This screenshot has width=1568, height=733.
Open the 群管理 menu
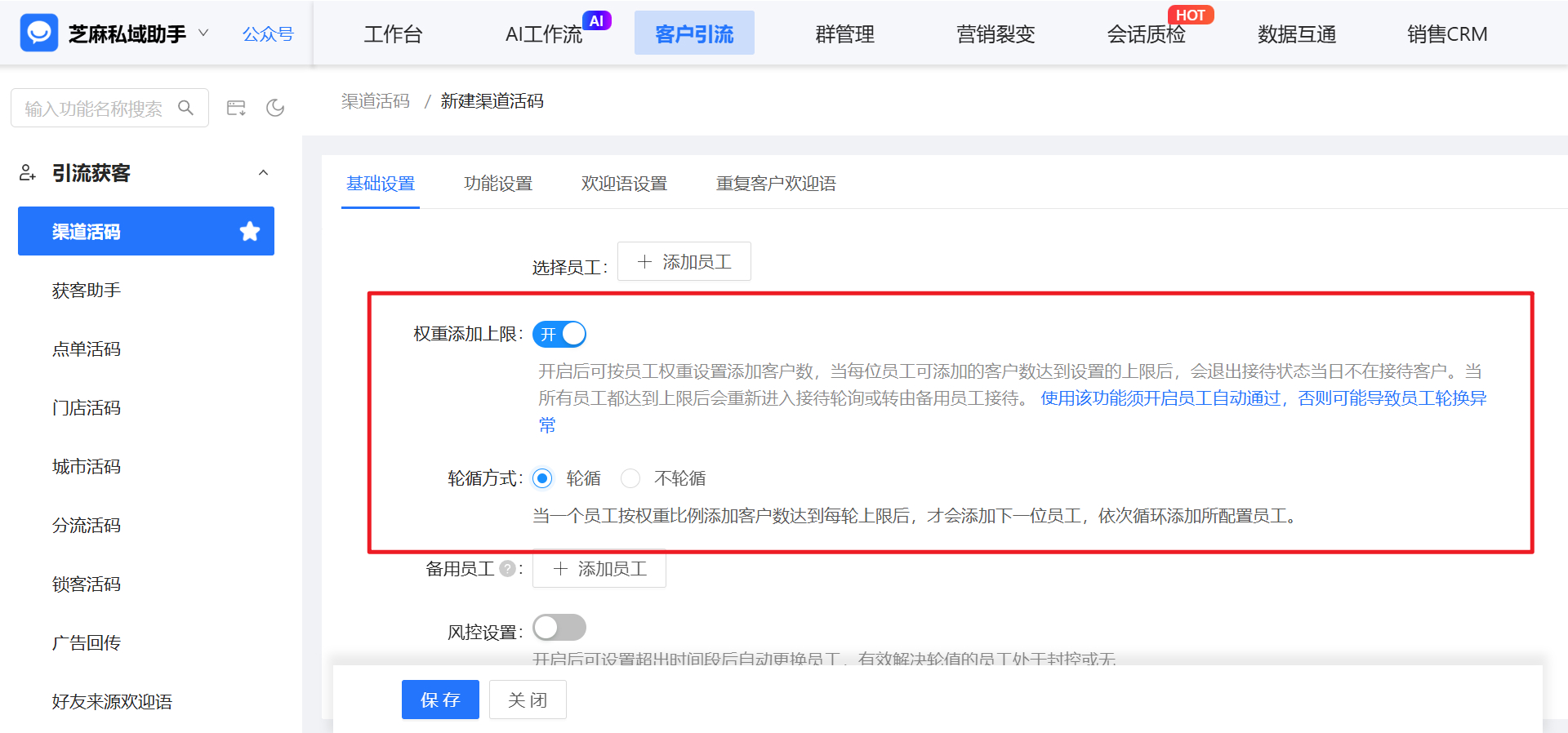pyautogui.click(x=844, y=34)
